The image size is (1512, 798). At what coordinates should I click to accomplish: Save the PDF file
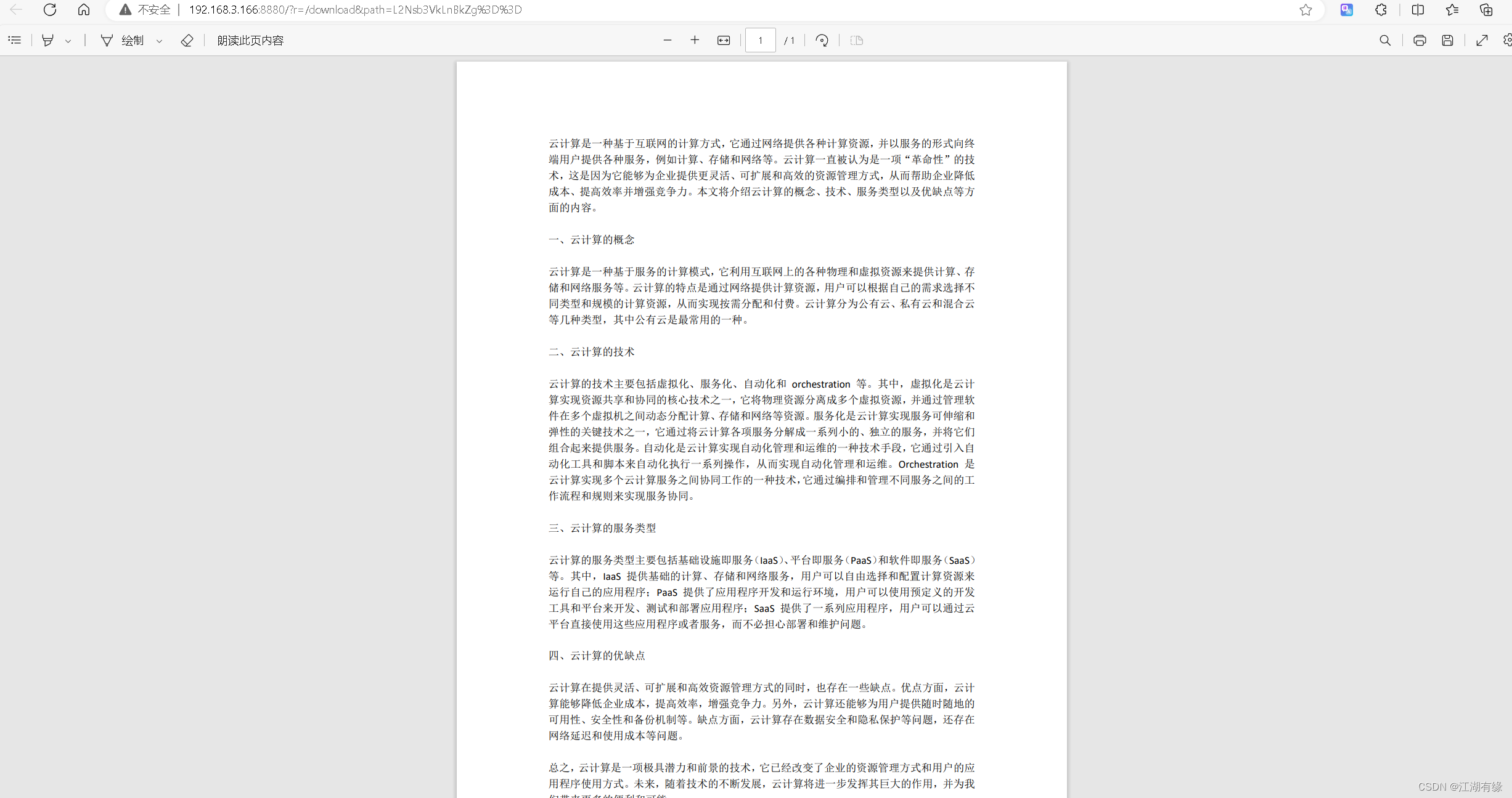click(x=1448, y=40)
